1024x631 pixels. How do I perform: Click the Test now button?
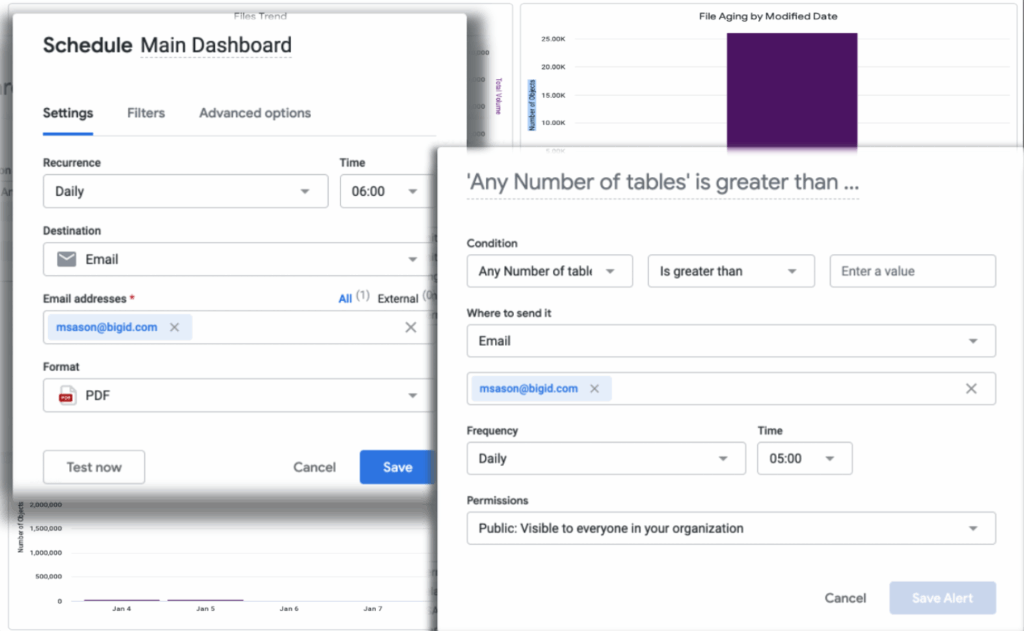(94, 467)
